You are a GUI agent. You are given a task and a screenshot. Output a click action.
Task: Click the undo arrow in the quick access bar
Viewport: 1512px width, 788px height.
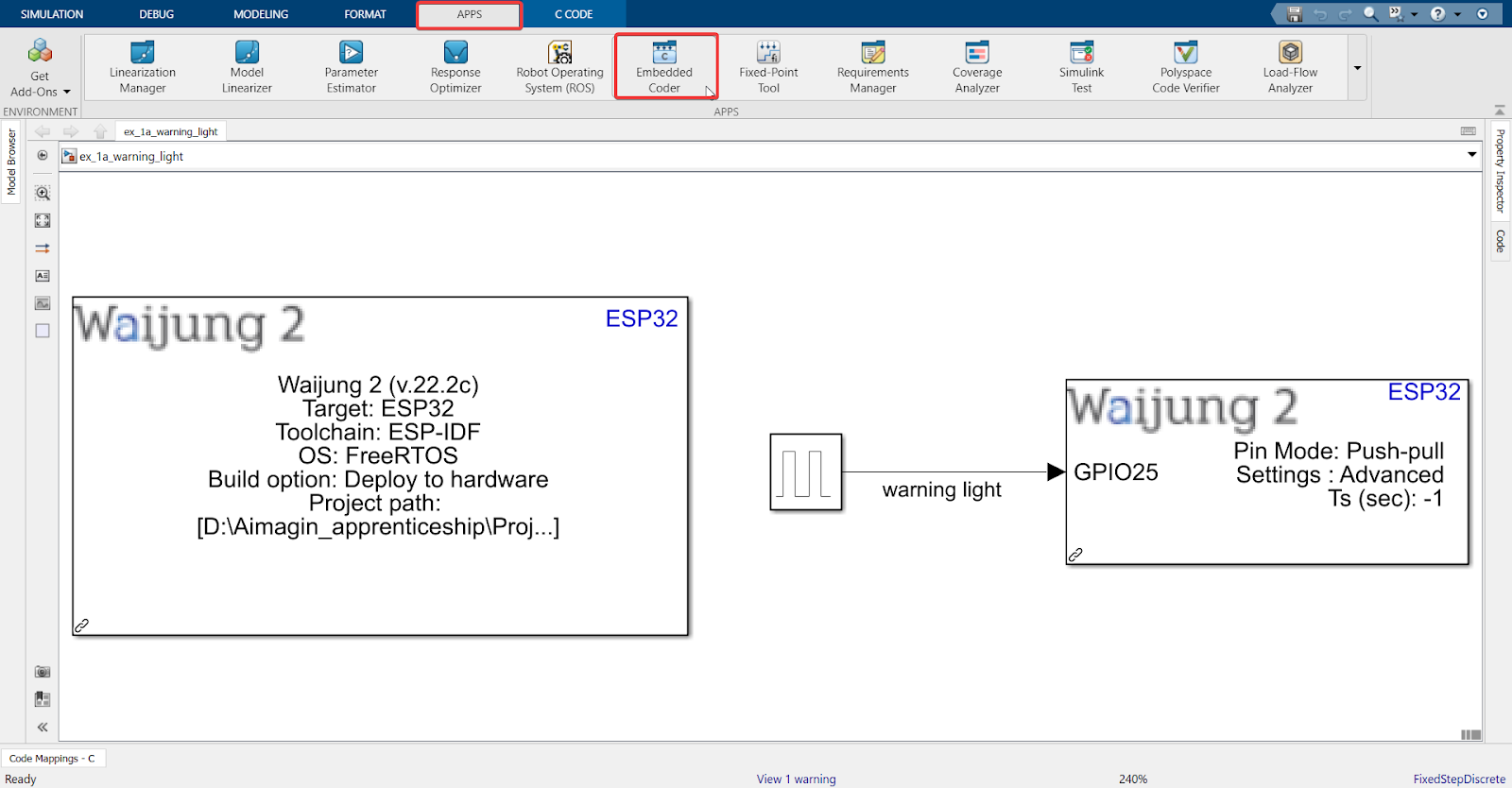[1320, 14]
